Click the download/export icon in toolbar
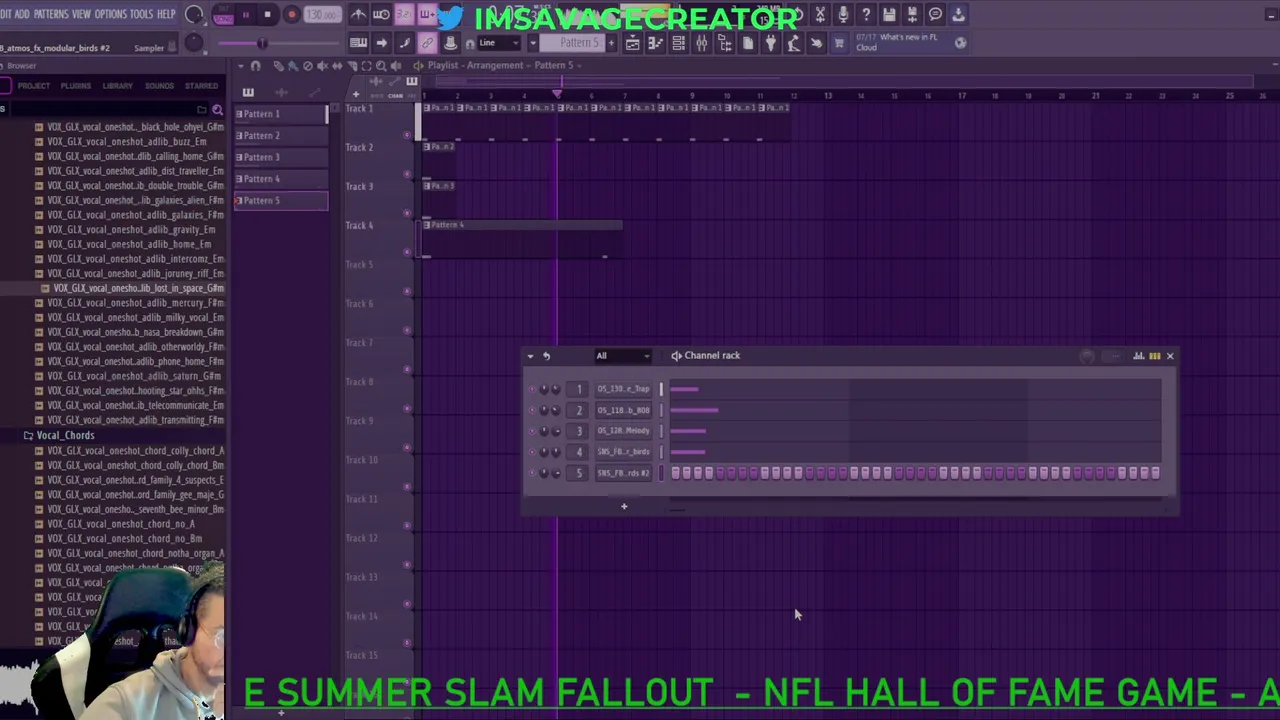The height and width of the screenshot is (720, 1280). tap(958, 15)
